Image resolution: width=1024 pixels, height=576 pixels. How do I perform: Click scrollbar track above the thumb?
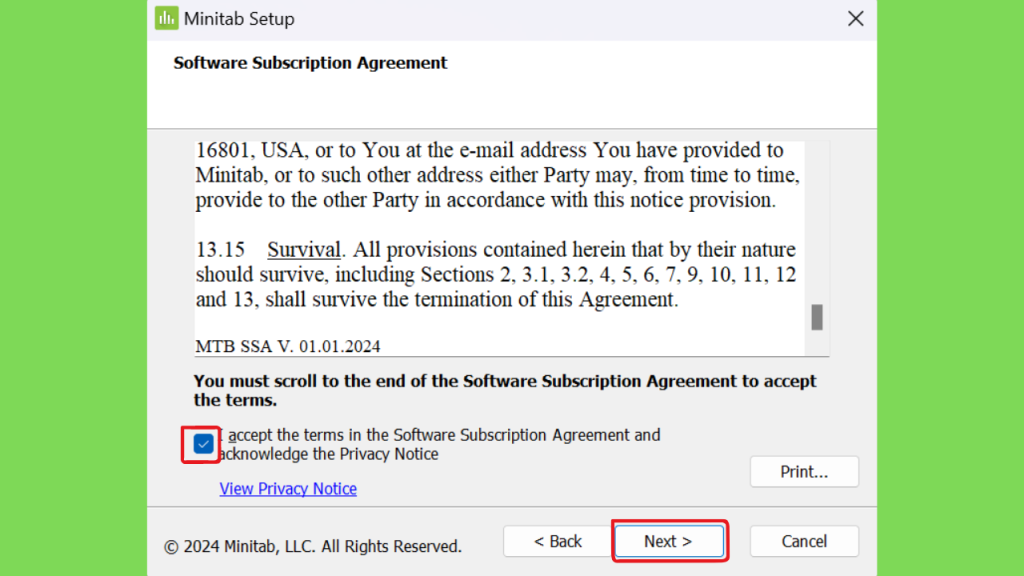pyautogui.click(x=817, y=222)
